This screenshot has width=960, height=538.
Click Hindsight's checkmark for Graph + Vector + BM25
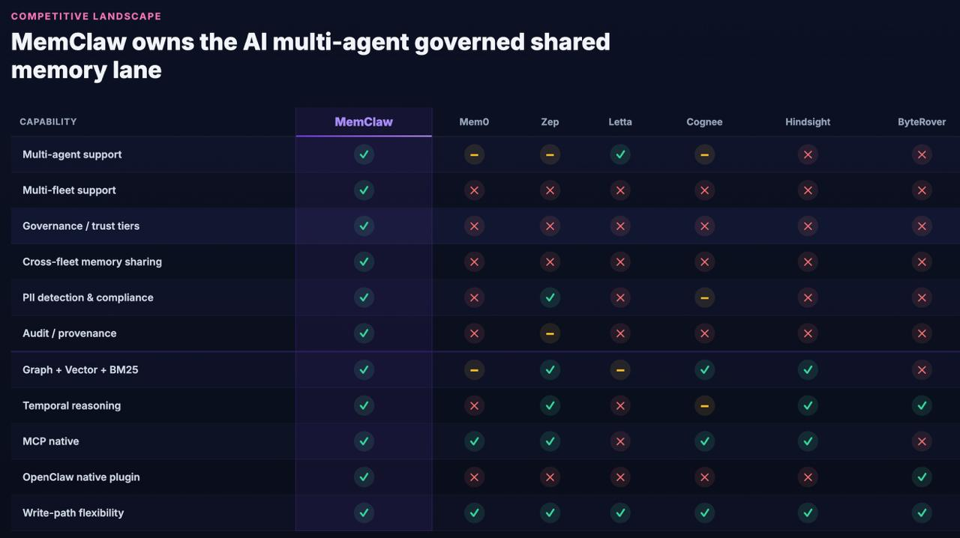pos(808,370)
